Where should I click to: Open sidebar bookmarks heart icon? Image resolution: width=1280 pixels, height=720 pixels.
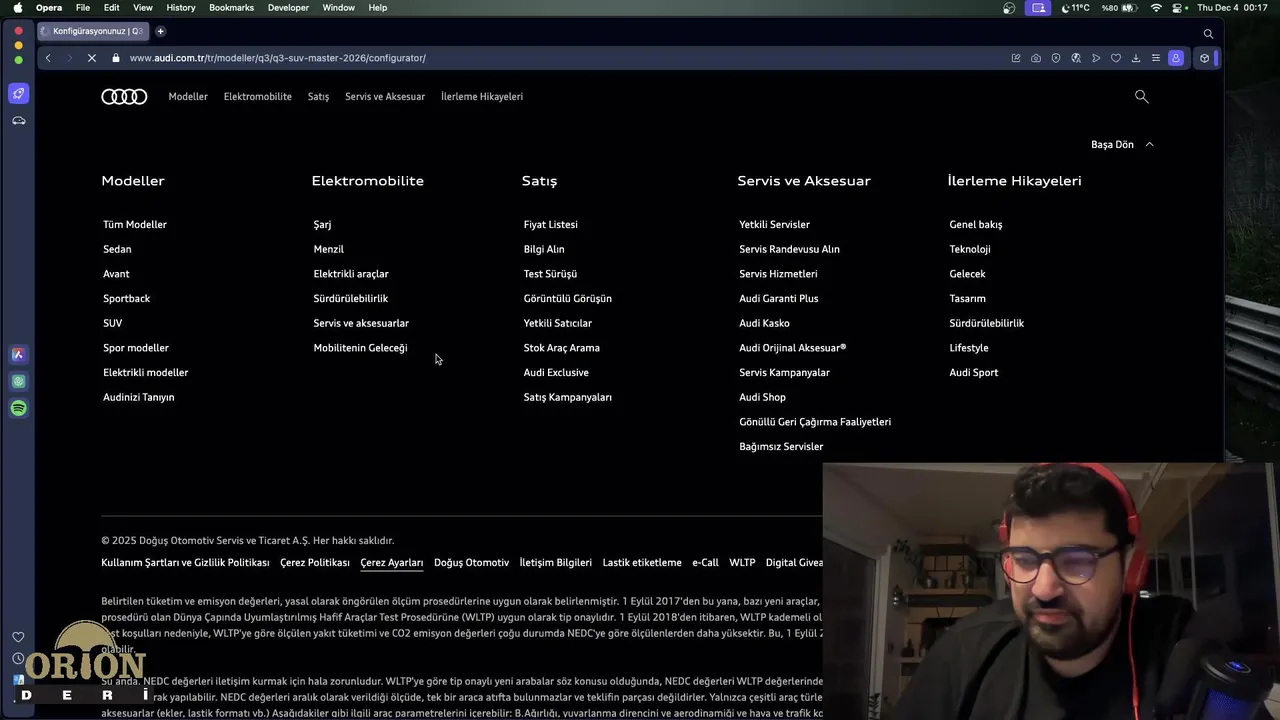18,637
